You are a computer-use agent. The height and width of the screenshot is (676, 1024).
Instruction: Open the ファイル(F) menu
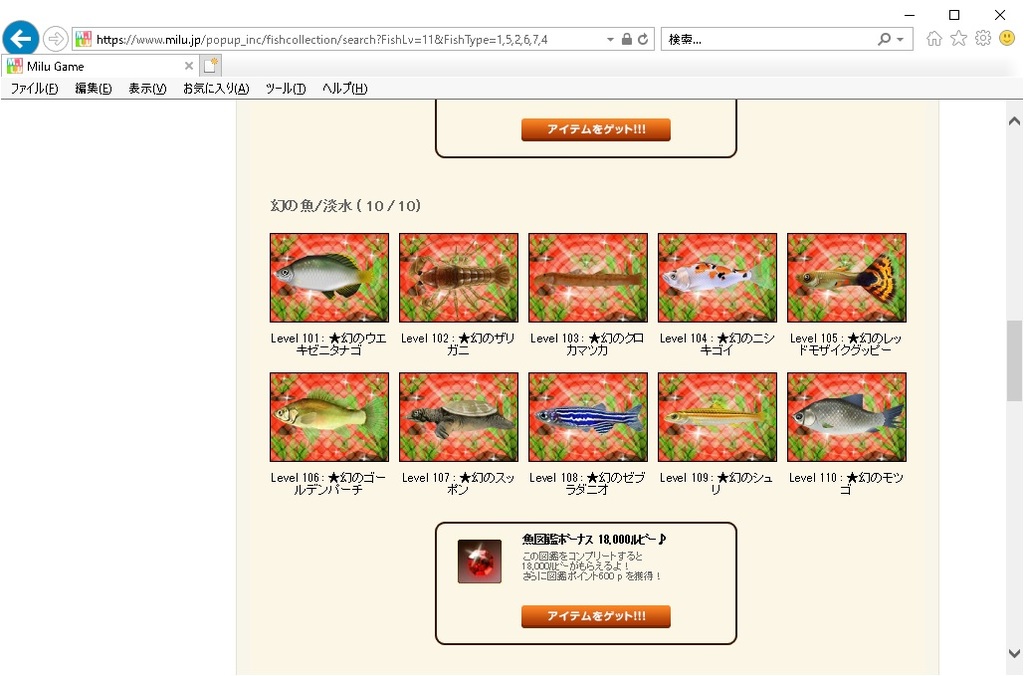(x=34, y=89)
